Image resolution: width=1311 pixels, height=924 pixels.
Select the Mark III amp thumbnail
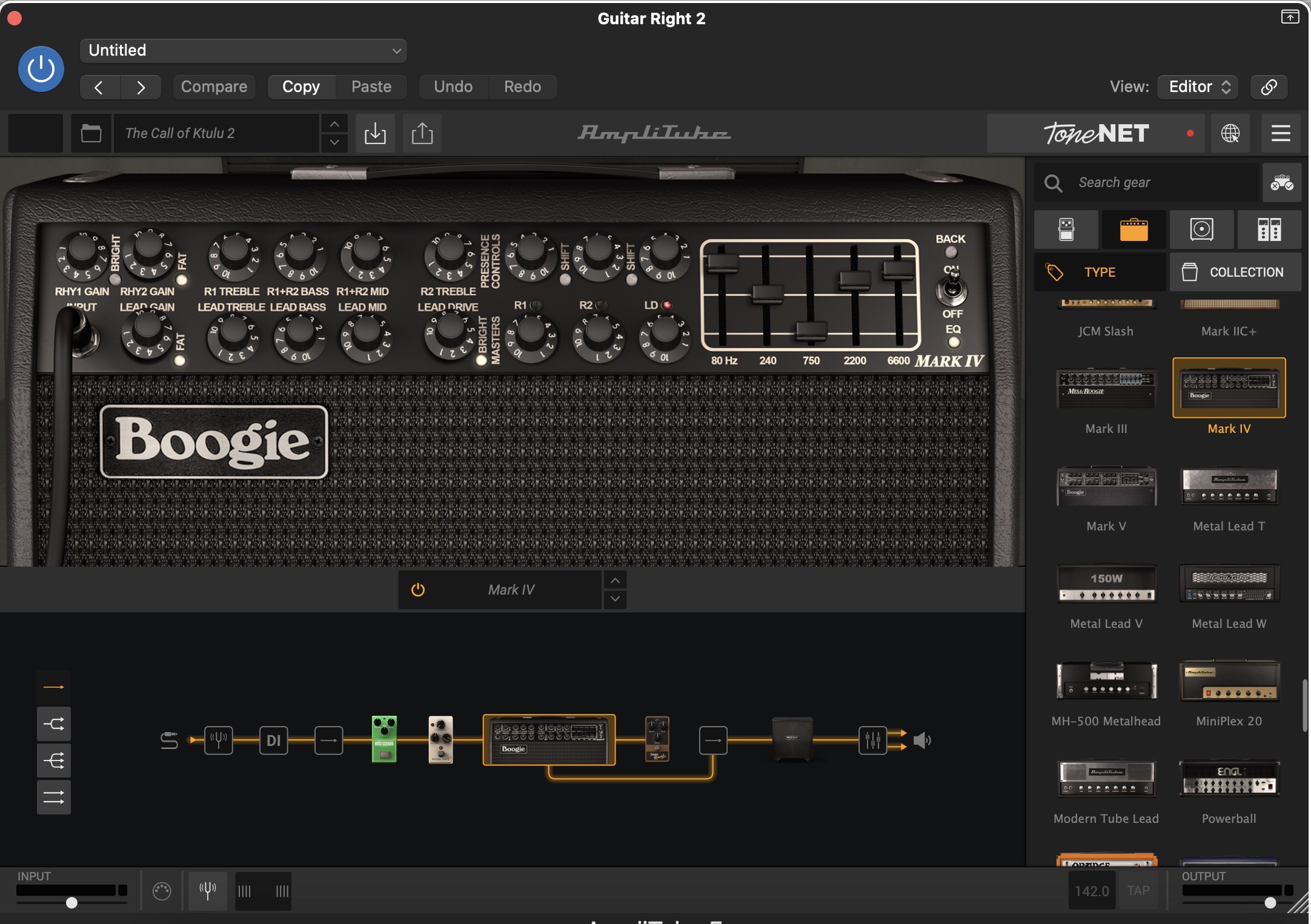coord(1106,388)
